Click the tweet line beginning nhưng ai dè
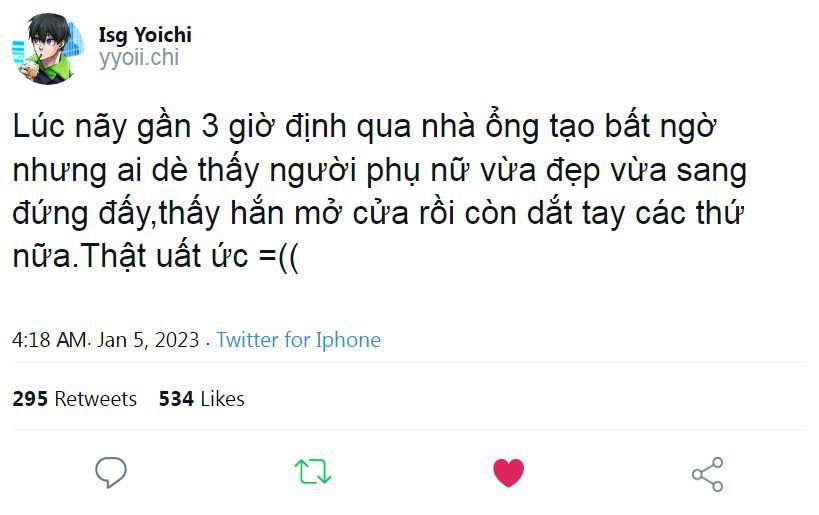The height and width of the screenshot is (515, 819). click(380, 171)
